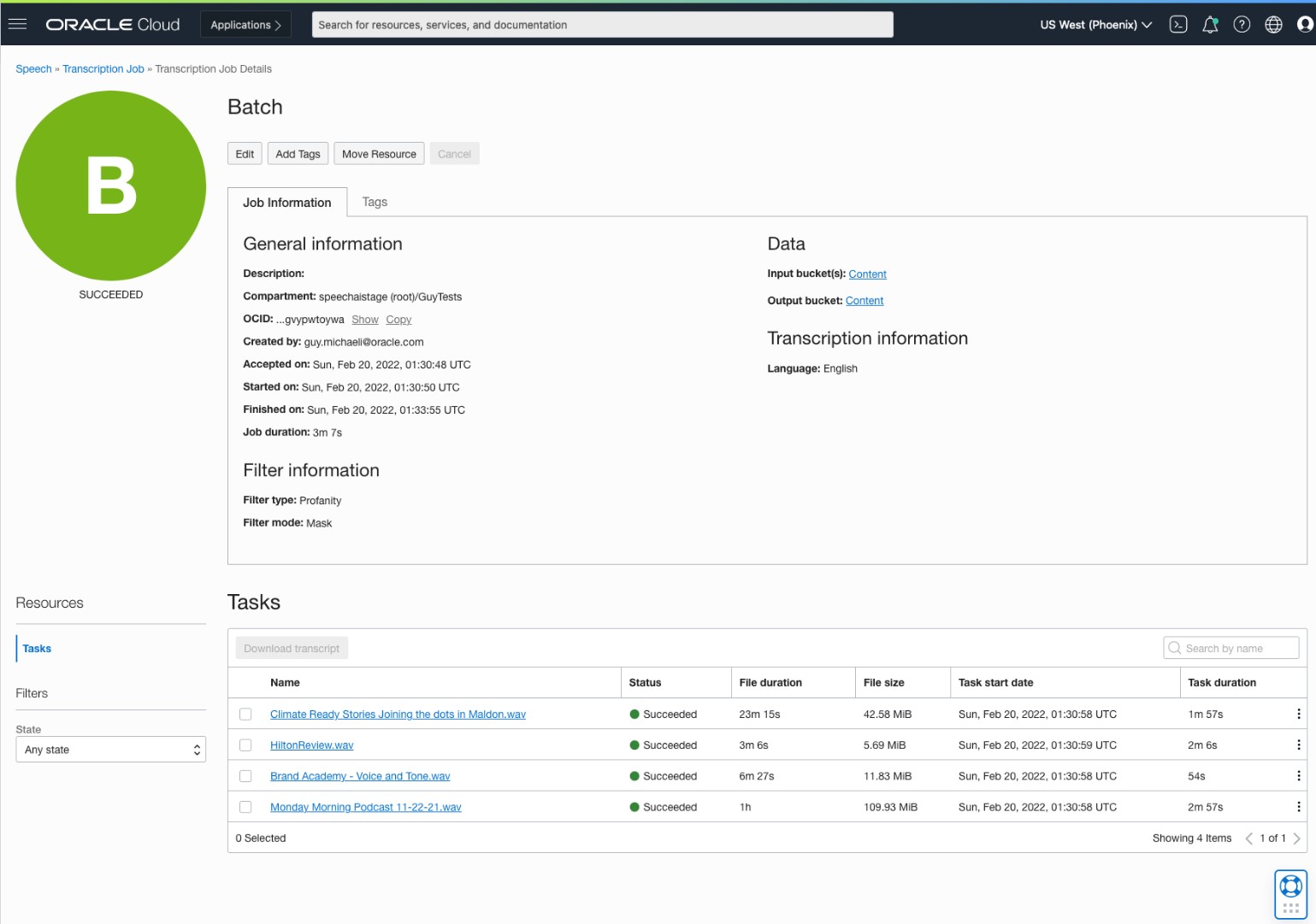Select the Job Information tab
1316x924 pixels.
click(x=286, y=203)
